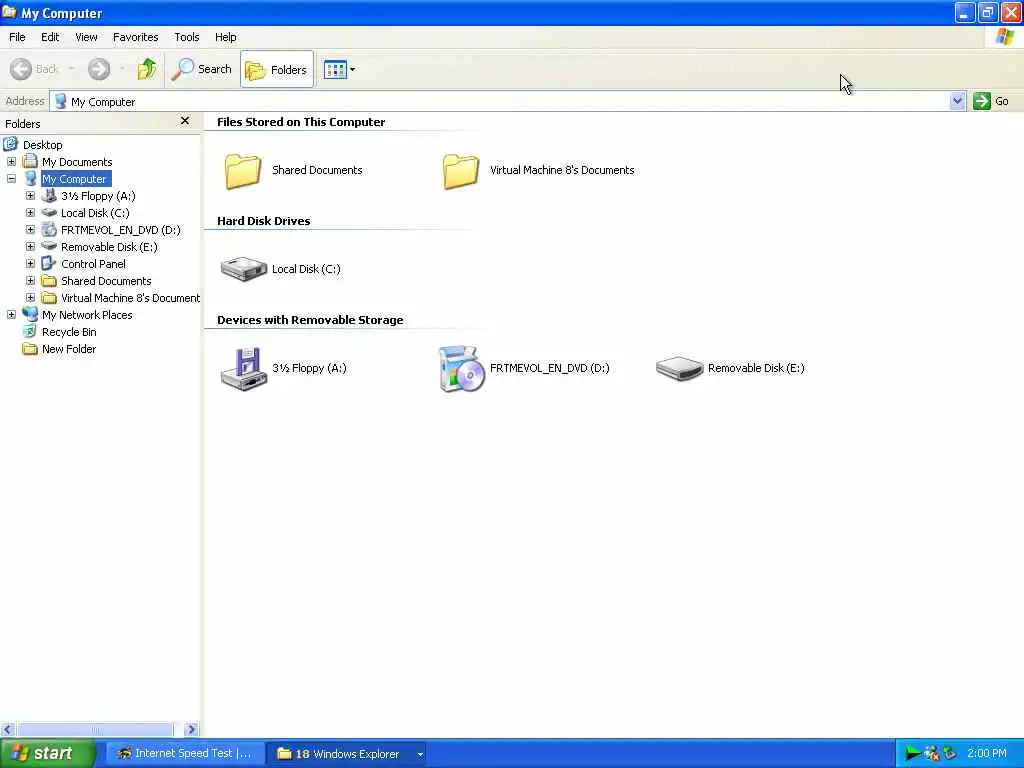The height and width of the screenshot is (768, 1024).
Task: Select Shared Documents in folder tree
Action: (x=106, y=281)
